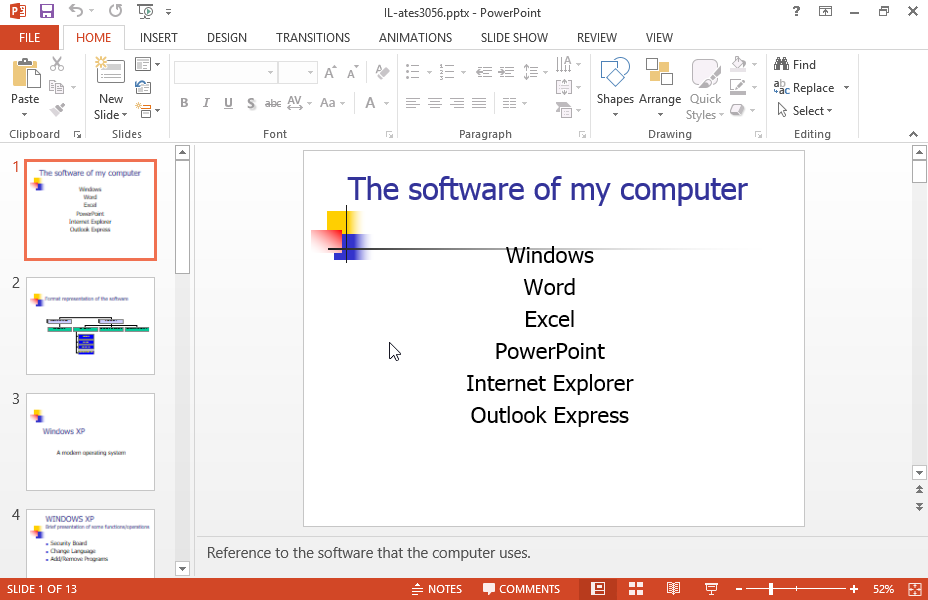
Task: Open Customize Quick Access Toolbar arrow
Action: [x=169, y=11]
